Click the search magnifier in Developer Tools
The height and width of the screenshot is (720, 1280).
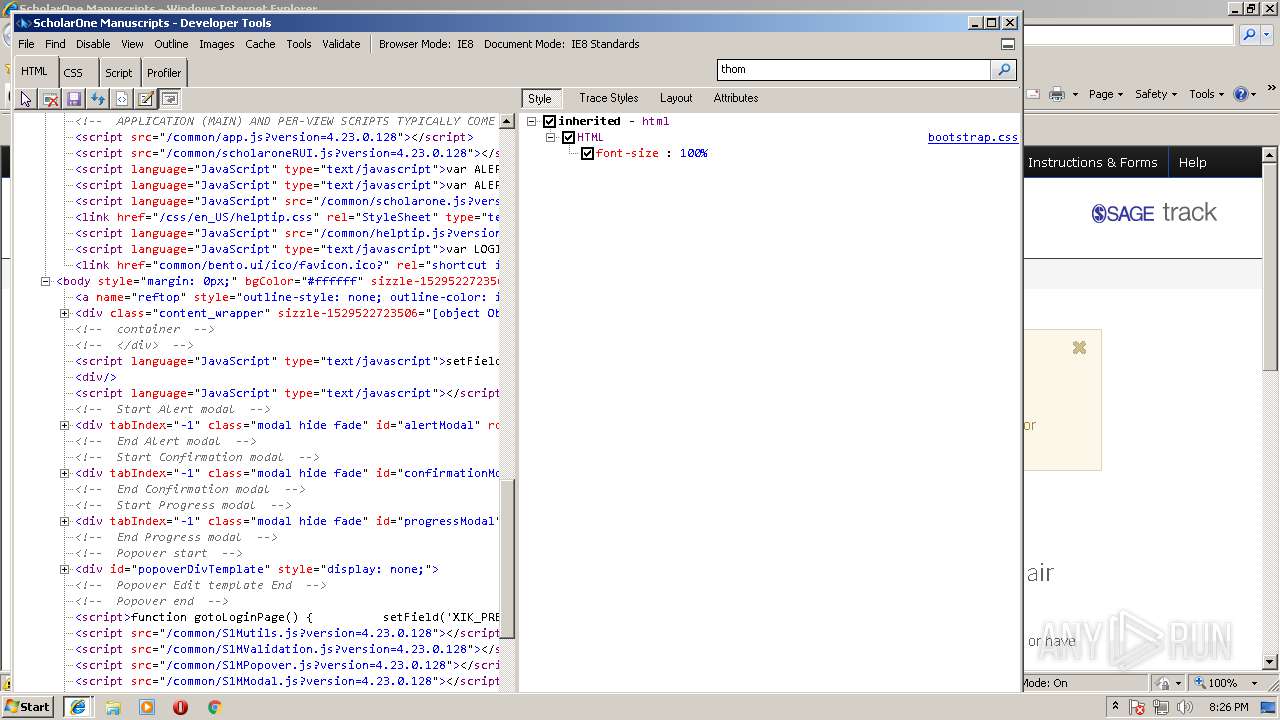(1003, 69)
